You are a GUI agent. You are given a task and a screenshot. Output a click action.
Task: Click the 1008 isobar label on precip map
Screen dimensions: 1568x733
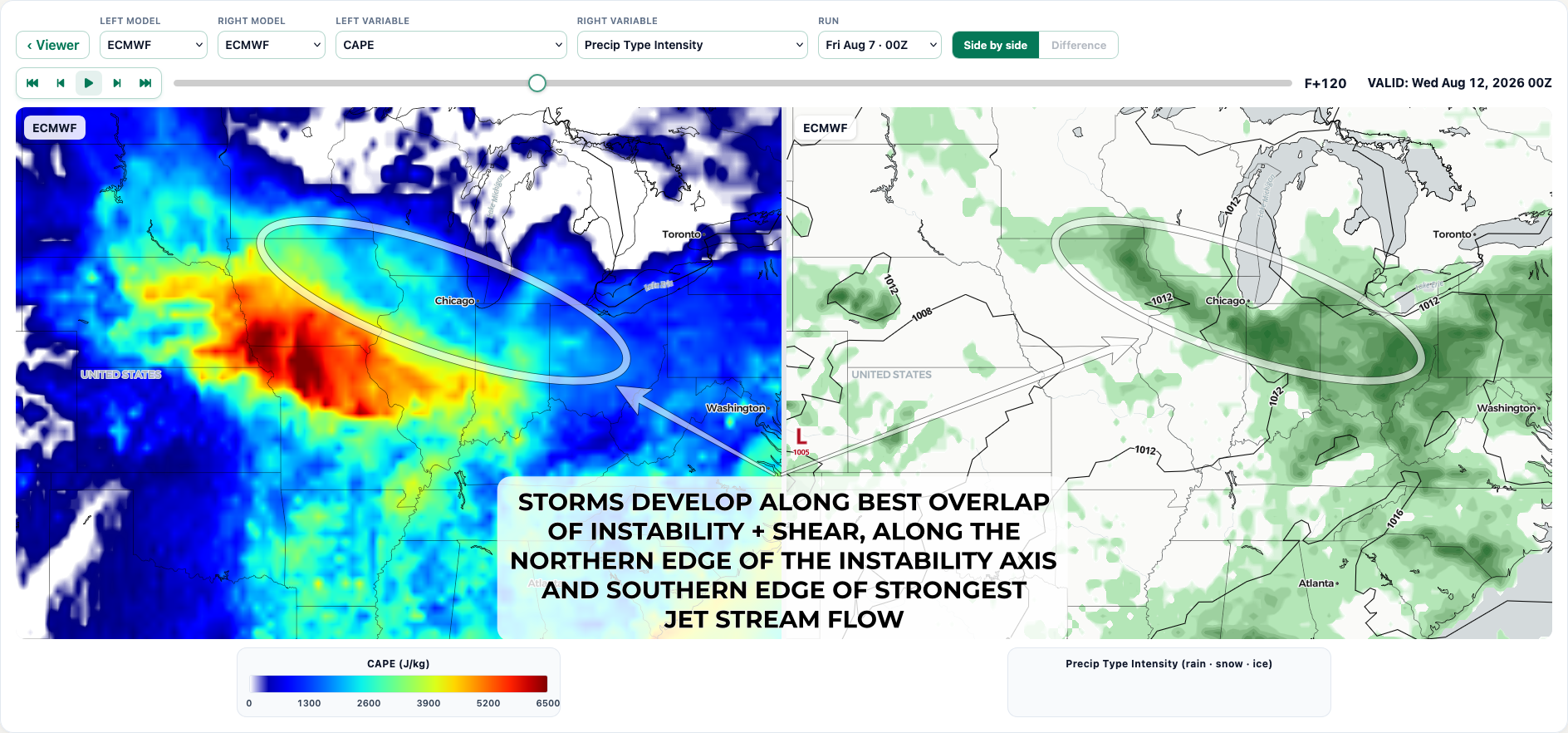922,314
